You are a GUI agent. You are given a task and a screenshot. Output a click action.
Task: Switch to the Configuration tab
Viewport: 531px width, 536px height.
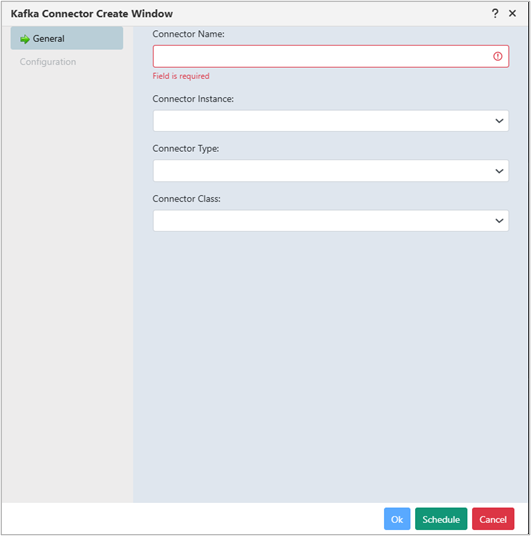48,62
